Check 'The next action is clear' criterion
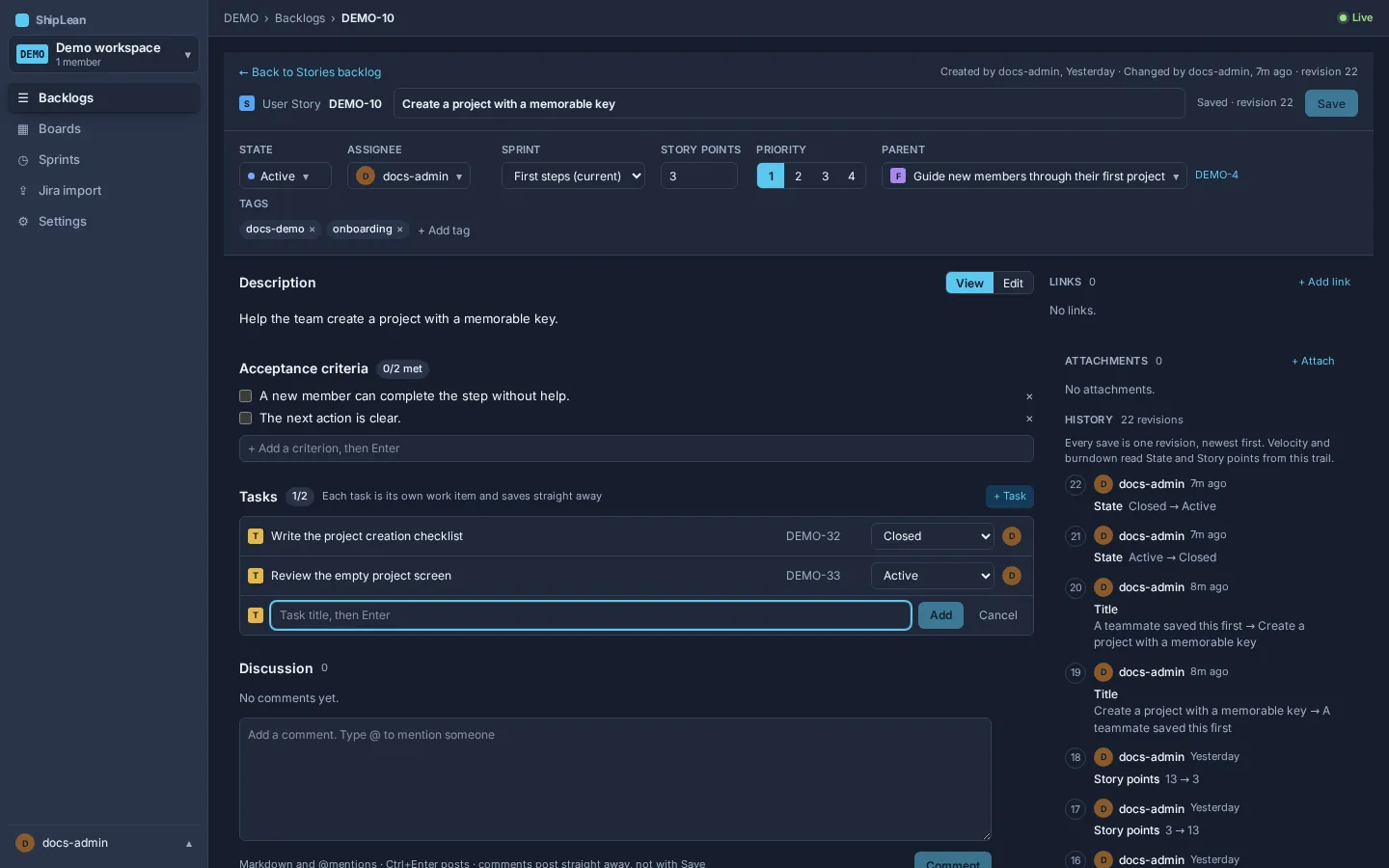The width and height of the screenshot is (1389, 868). (246, 419)
